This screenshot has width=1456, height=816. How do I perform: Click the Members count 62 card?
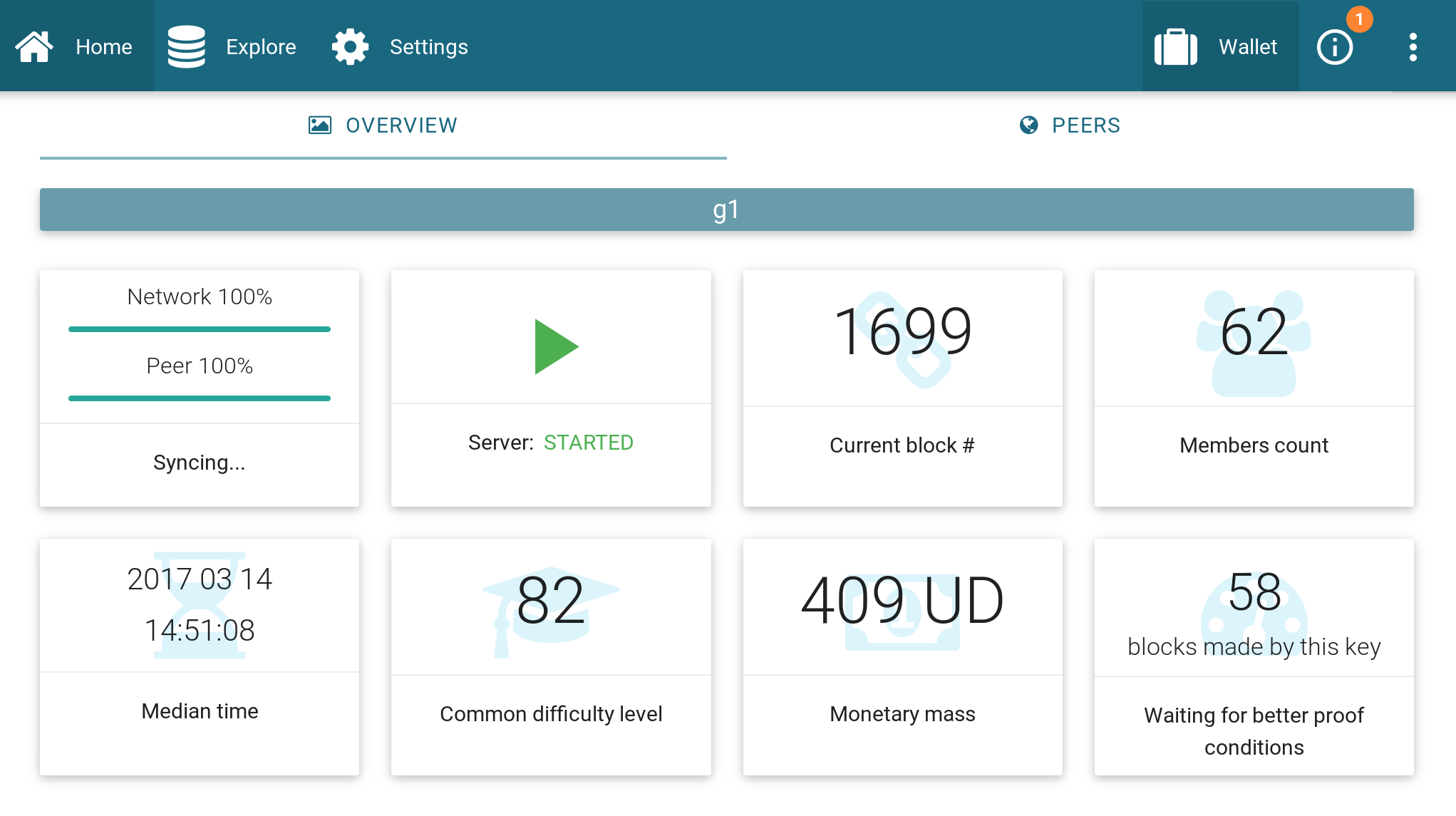tap(1254, 388)
